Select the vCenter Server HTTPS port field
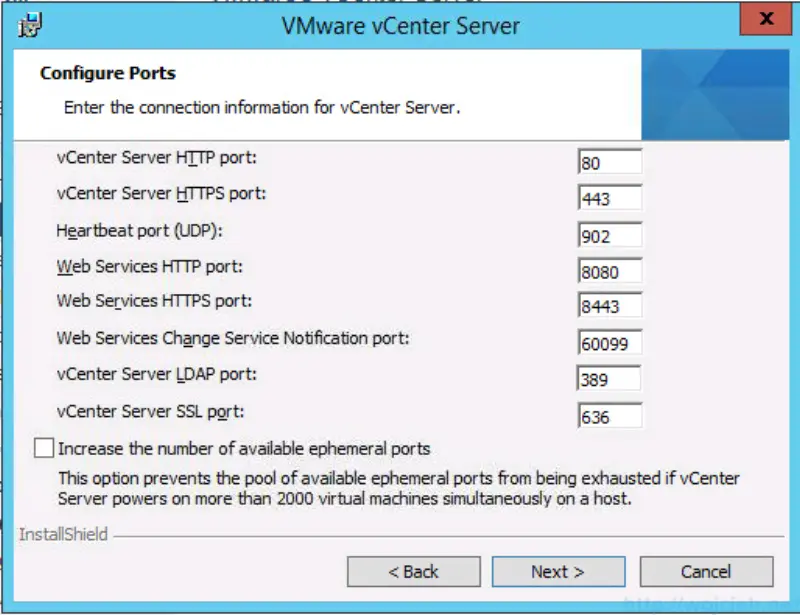This screenshot has height=615, width=800. [610, 197]
